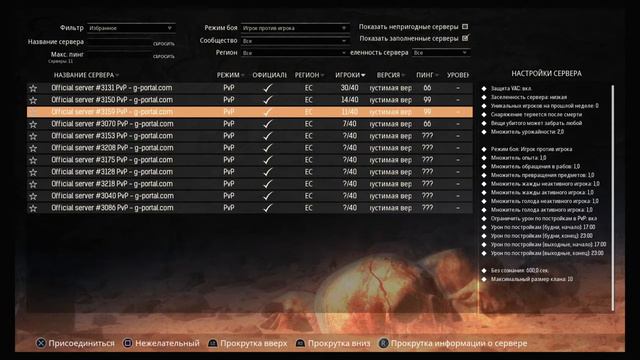
Task: Expand the Сообщество dropdown
Action: pyautogui.click(x=295, y=41)
